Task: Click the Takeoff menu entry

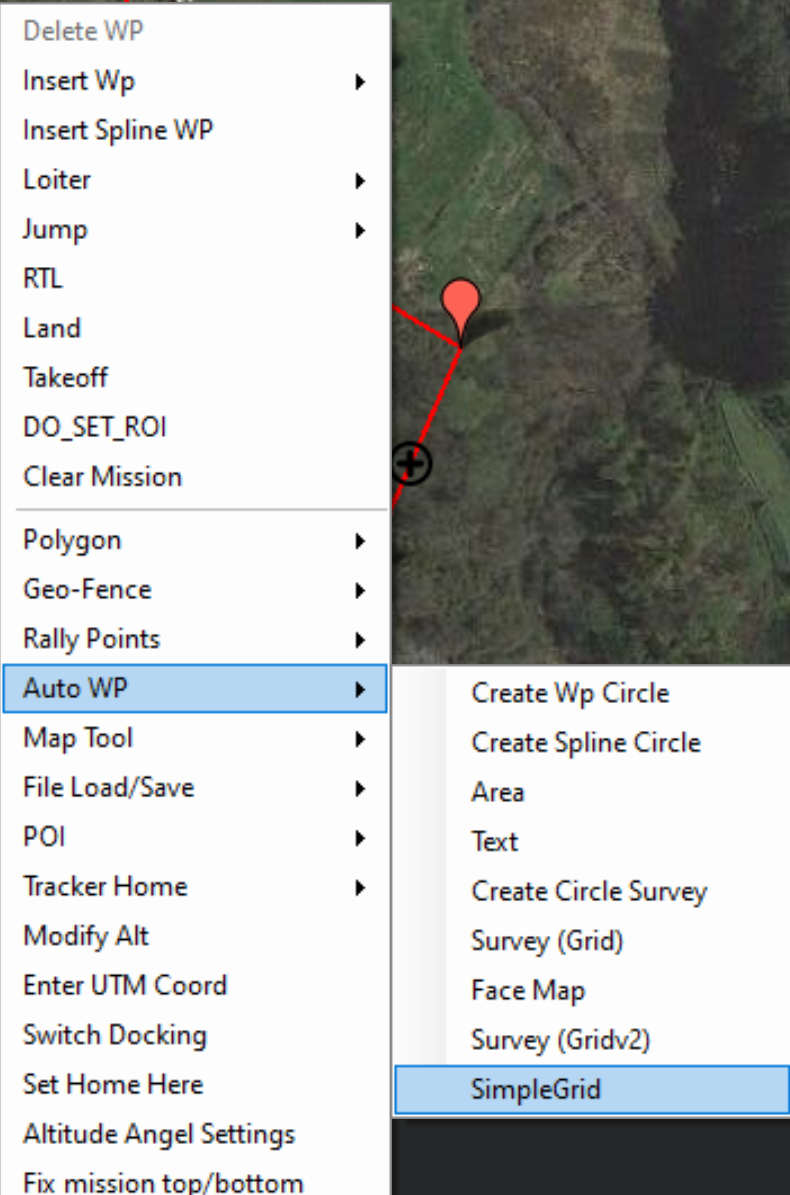Action: tap(65, 378)
